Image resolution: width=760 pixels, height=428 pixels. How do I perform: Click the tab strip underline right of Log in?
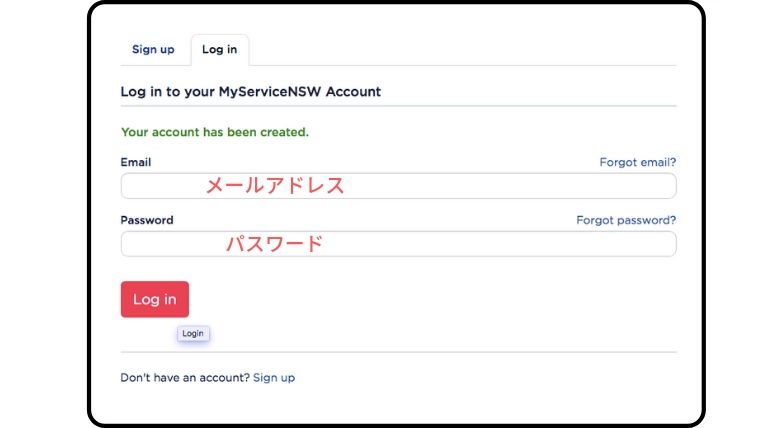tap(463, 65)
